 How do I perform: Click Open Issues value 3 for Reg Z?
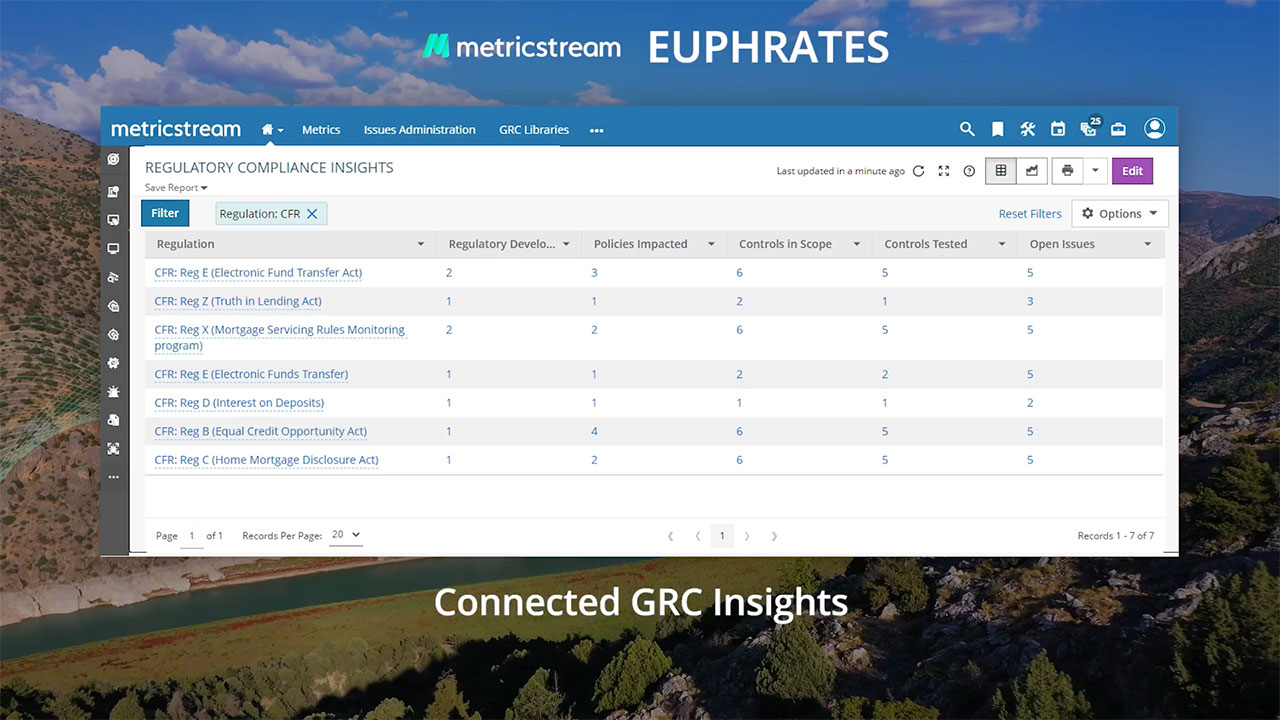coord(1030,301)
